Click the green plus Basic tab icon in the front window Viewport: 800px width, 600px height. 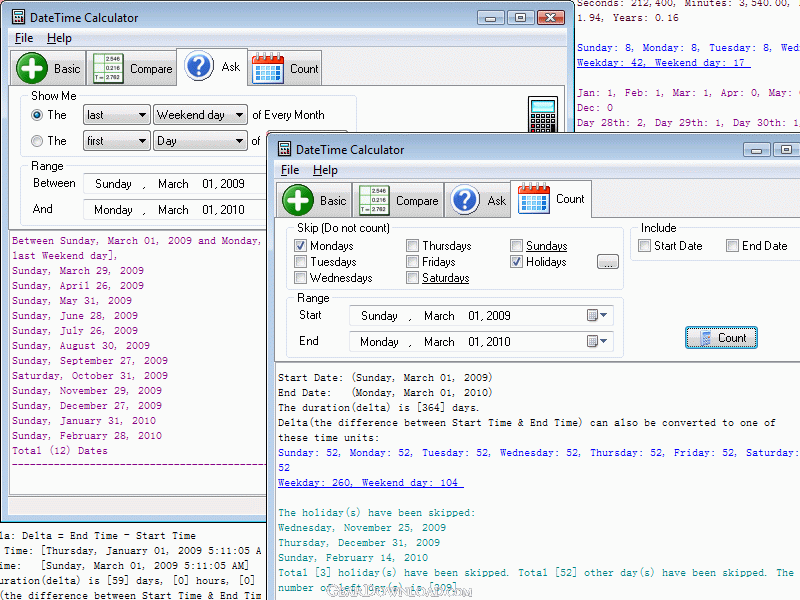click(297, 199)
